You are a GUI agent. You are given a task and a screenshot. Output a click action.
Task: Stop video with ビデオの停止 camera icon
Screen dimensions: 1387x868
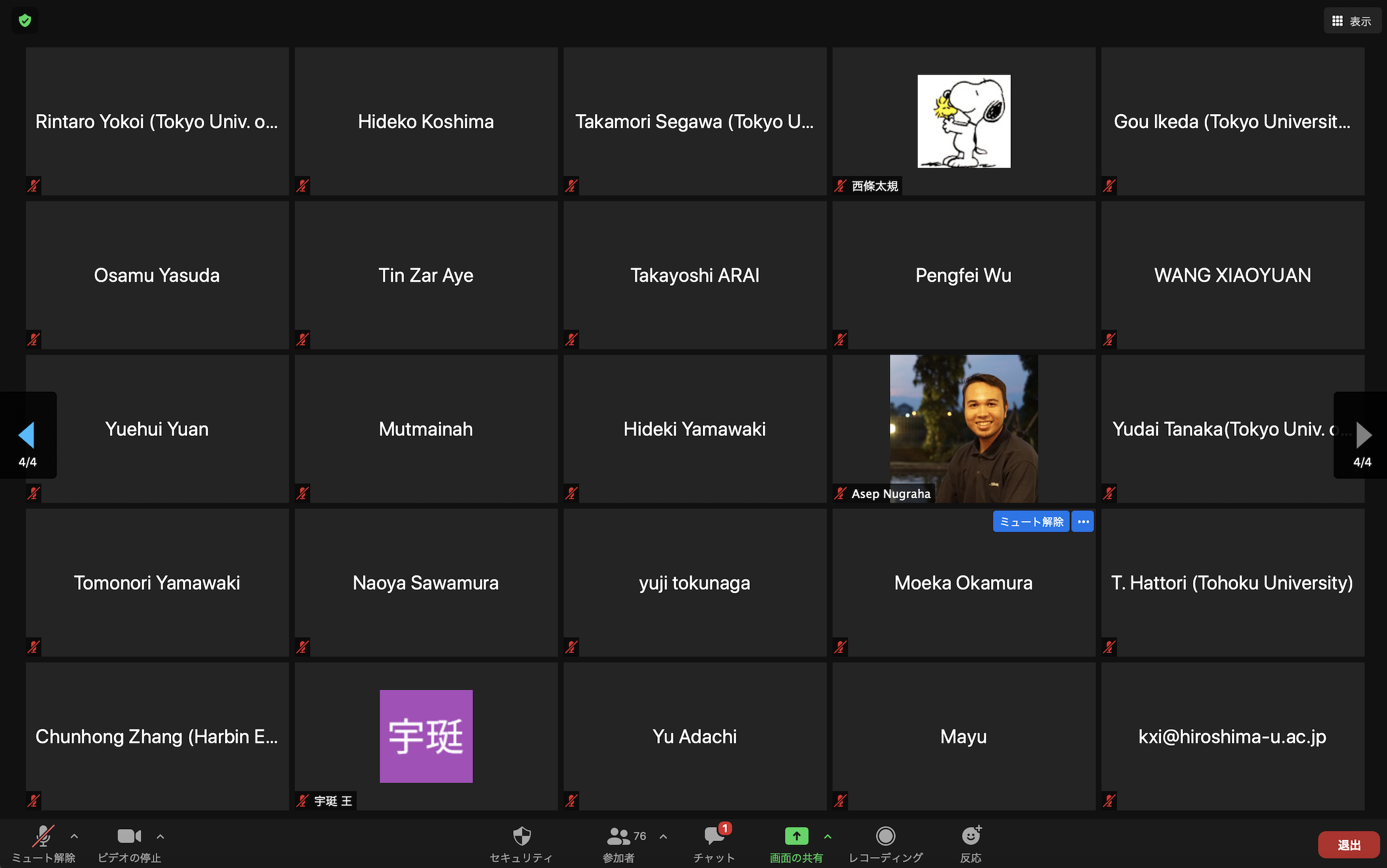[129, 836]
